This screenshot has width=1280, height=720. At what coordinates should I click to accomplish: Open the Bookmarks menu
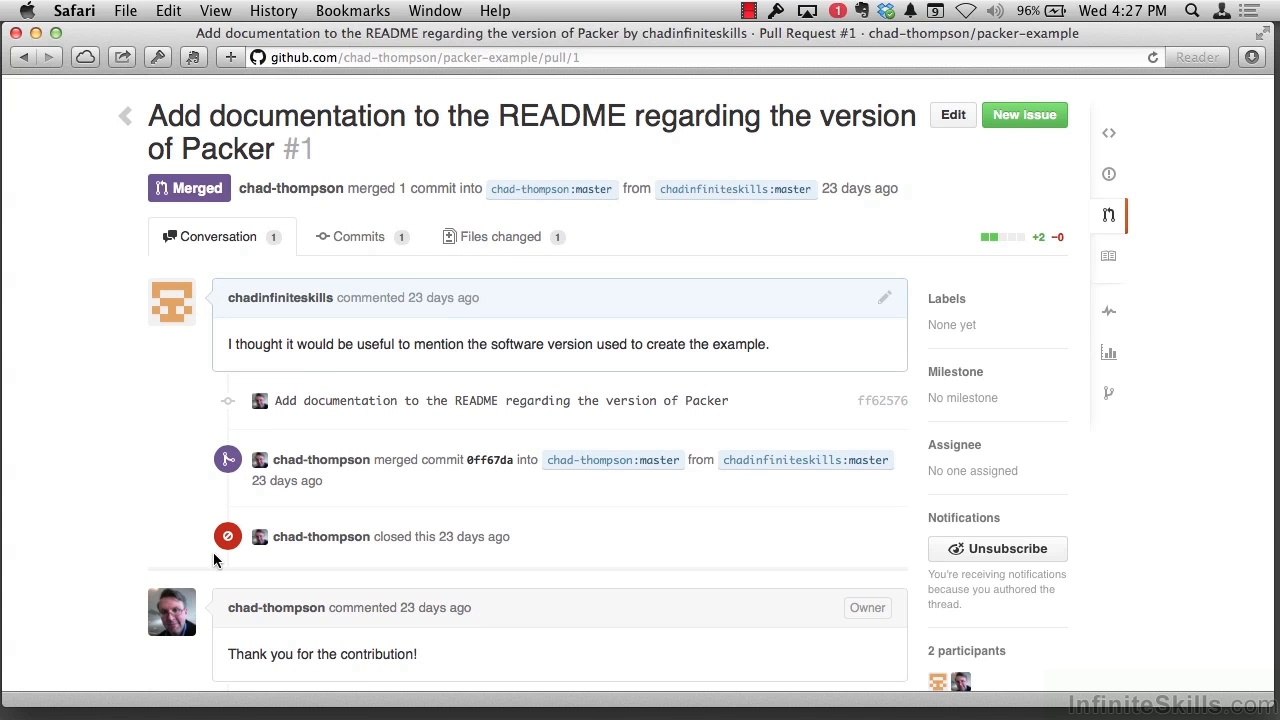point(353,11)
